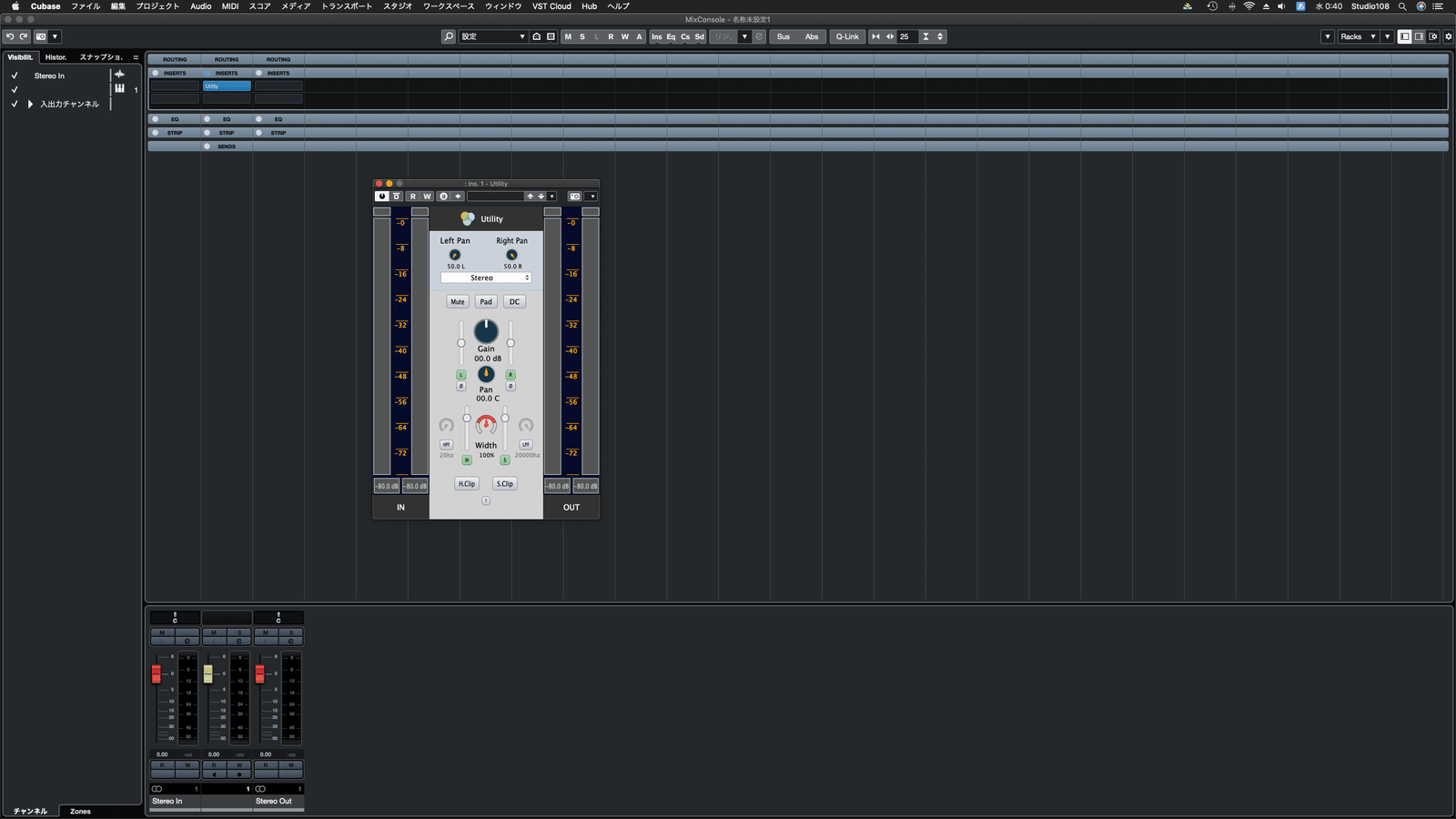The width and height of the screenshot is (1456, 819).
Task: Select the Utility insert slot
Action: (227, 86)
